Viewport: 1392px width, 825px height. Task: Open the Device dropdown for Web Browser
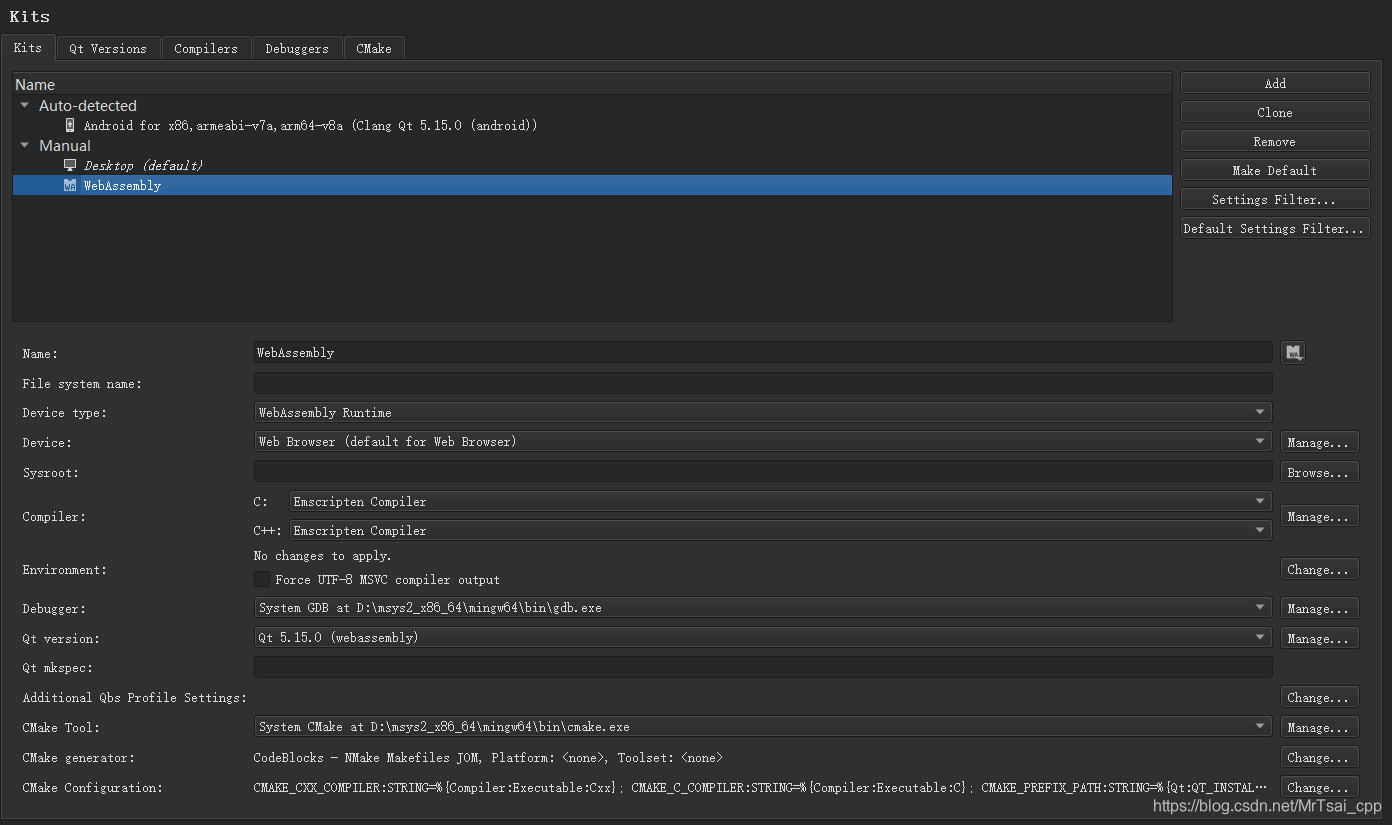point(763,441)
